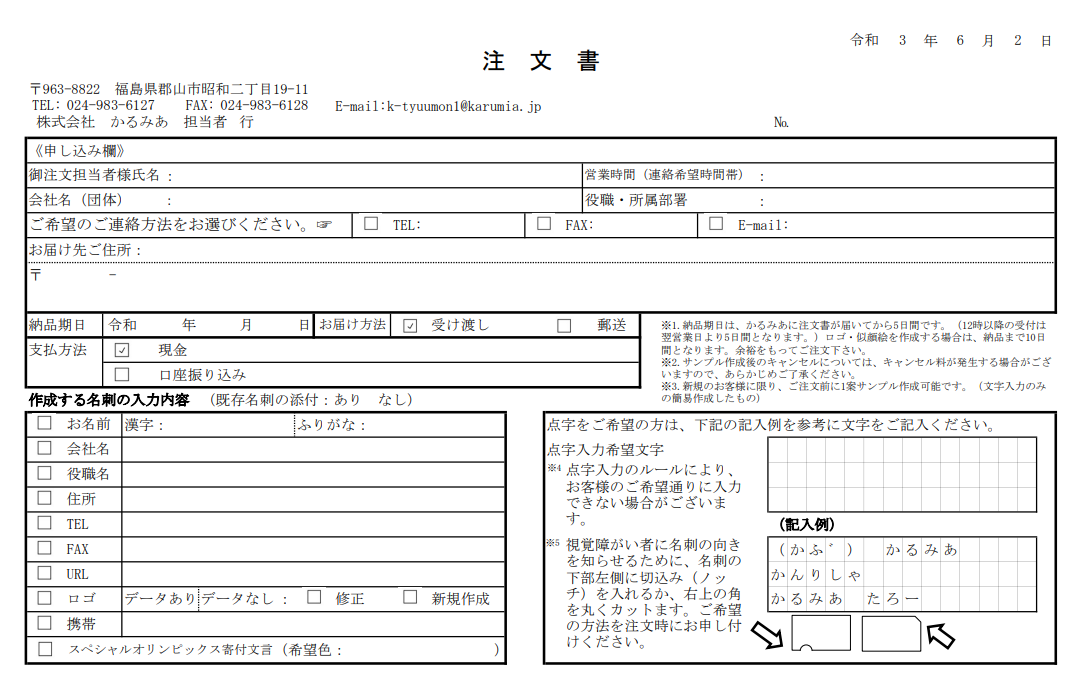
Task: Click the TEL: 024-983-6127 text
Action: point(93,105)
